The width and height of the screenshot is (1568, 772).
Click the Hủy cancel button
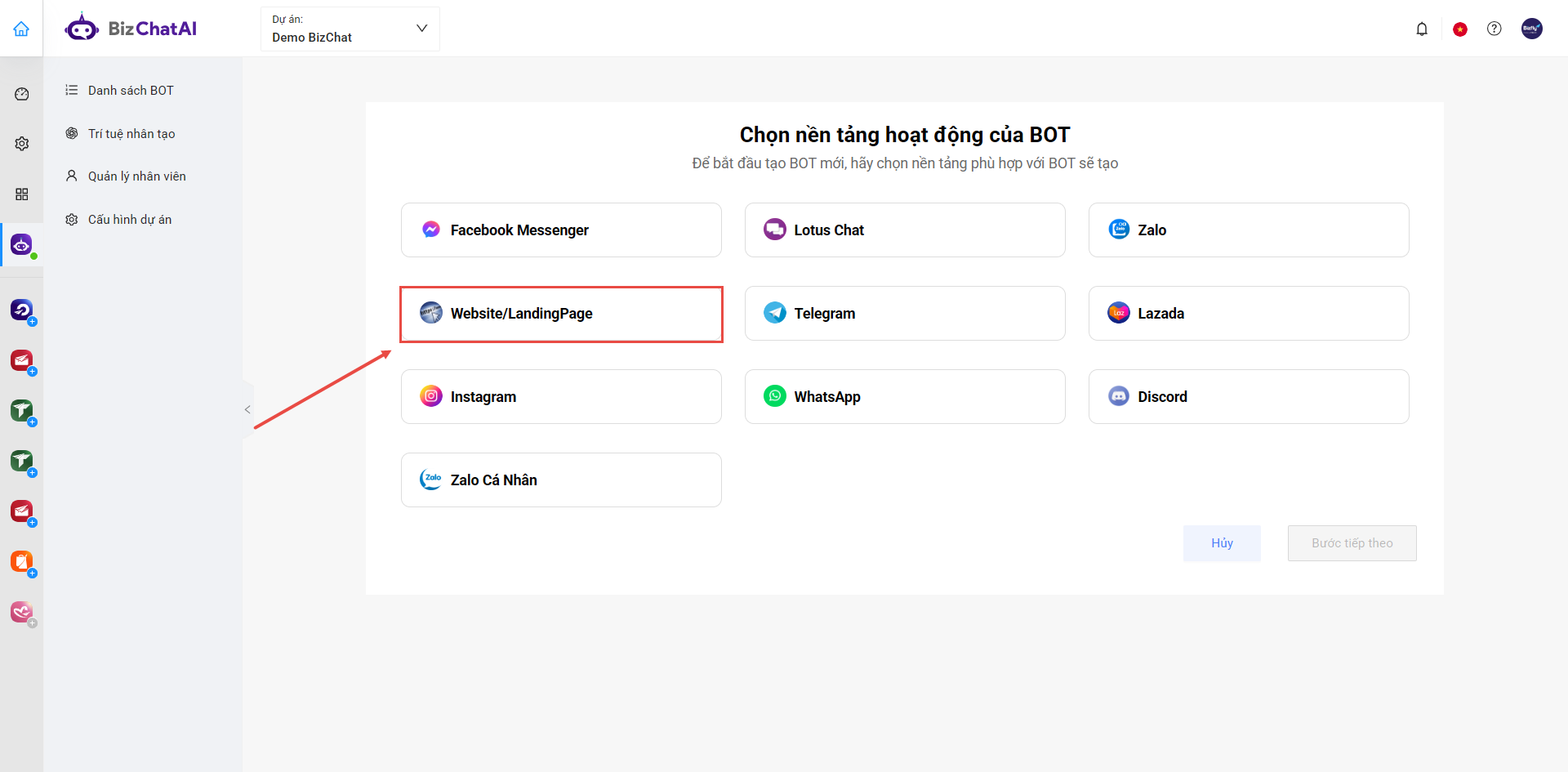pos(1222,543)
